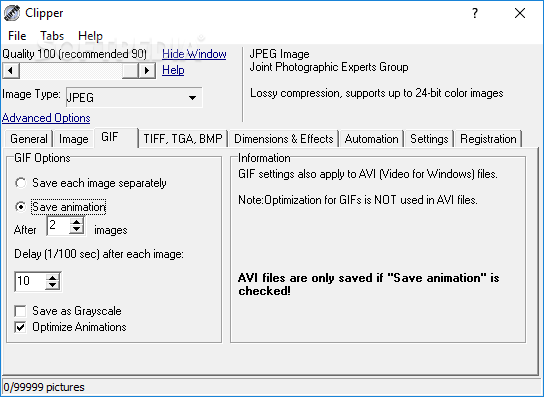This screenshot has height=397, width=544.
Task: Click the quality scrollbar thumb
Action: (130, 70)
